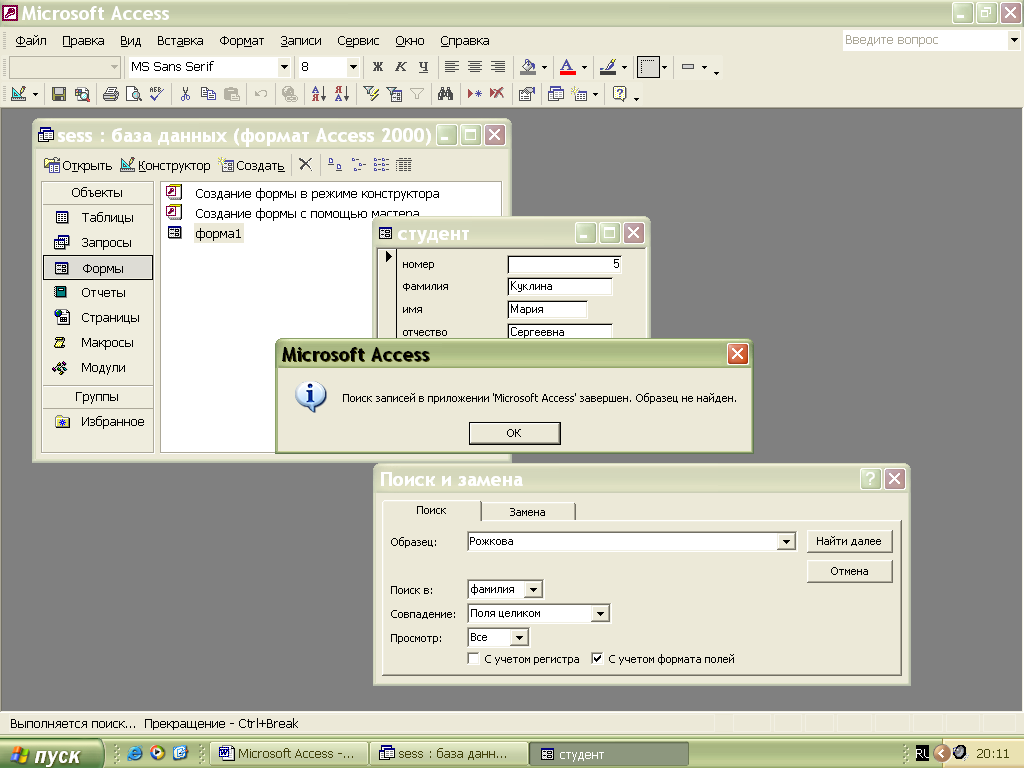
Task: Expand the font color dropdown arrow
Action: coord(584,67)
